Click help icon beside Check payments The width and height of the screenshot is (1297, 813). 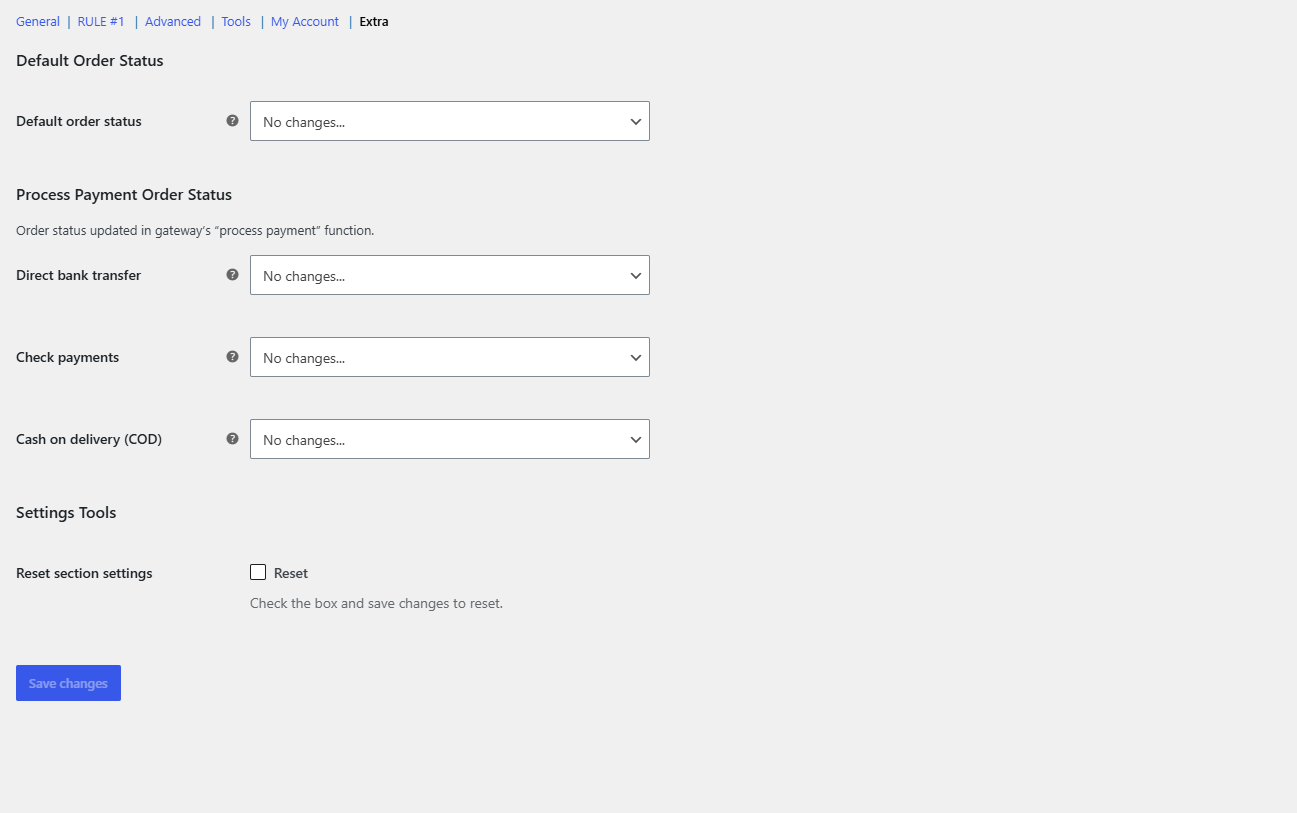(x=232, y=357)
